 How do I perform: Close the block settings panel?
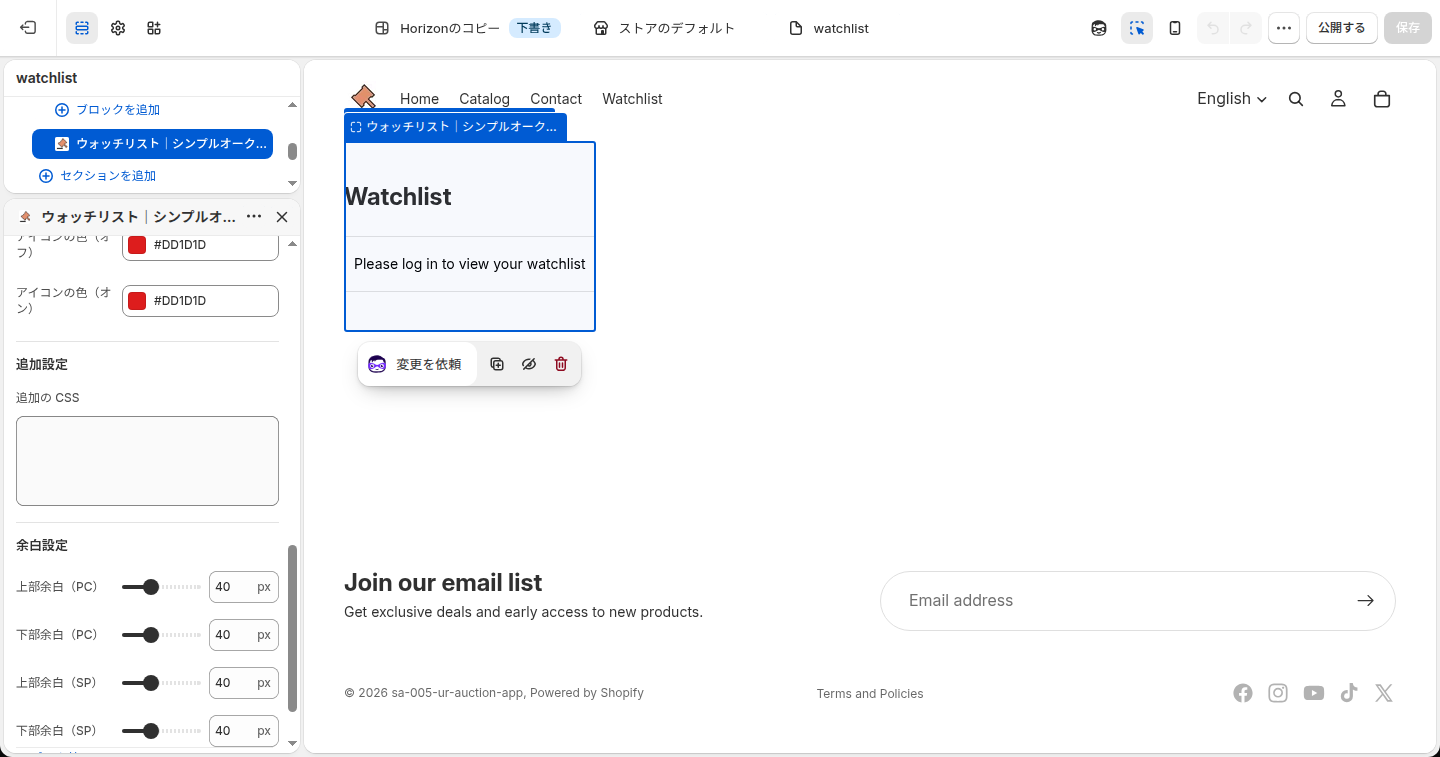click(x=282, y=217)
